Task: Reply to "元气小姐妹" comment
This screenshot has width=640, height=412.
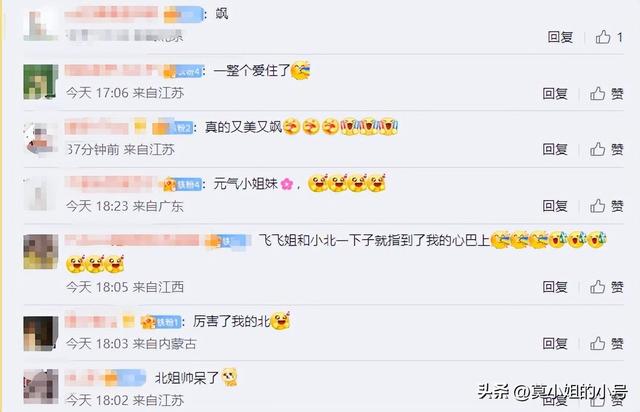Action: point(555,206)
